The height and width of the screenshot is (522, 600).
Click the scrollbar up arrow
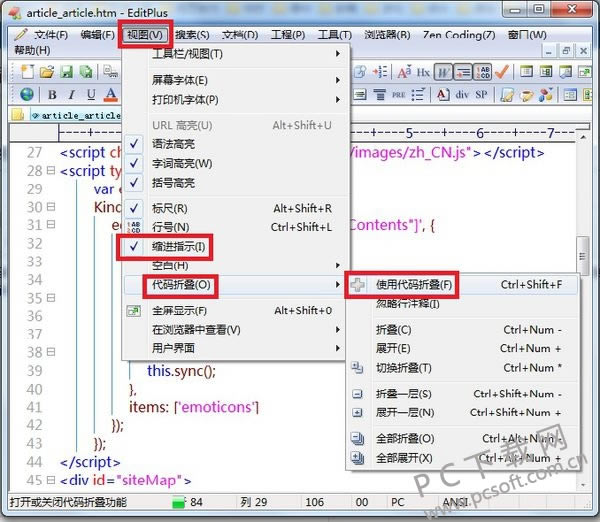tap(583, 137)
